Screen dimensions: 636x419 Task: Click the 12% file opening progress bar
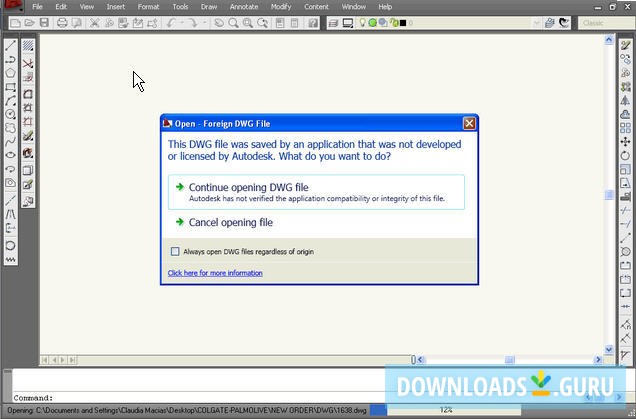tap(445, 410)
